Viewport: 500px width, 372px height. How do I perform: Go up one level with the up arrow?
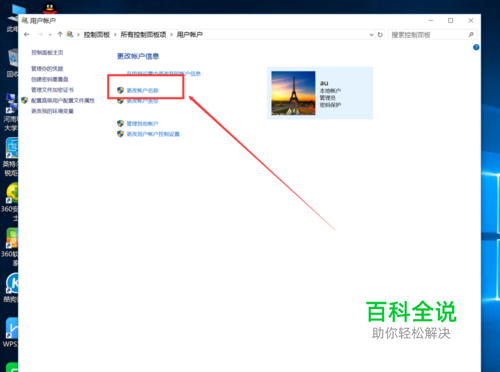pyautogui.click(x=60, y=34)
